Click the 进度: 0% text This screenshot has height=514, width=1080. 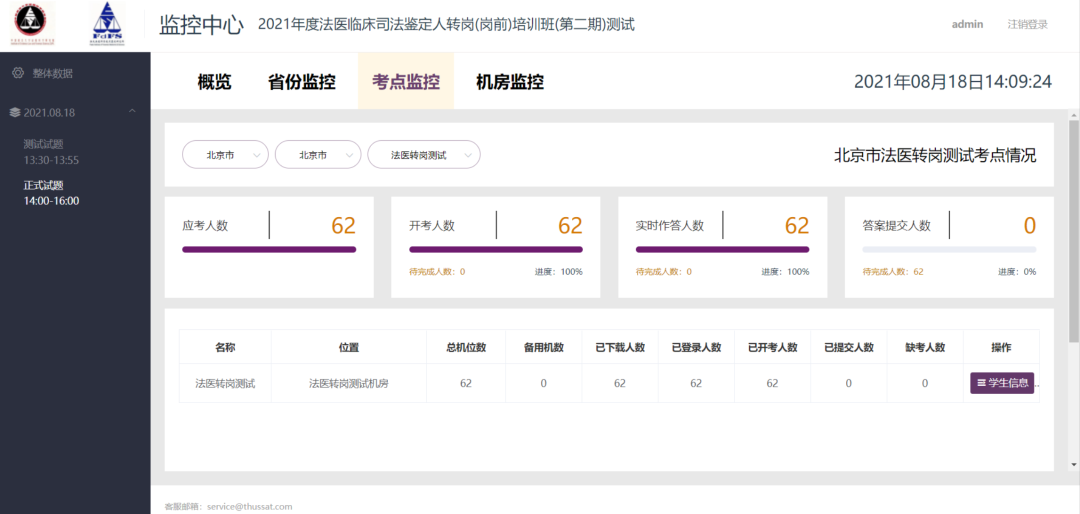(x=1017, y=271)
